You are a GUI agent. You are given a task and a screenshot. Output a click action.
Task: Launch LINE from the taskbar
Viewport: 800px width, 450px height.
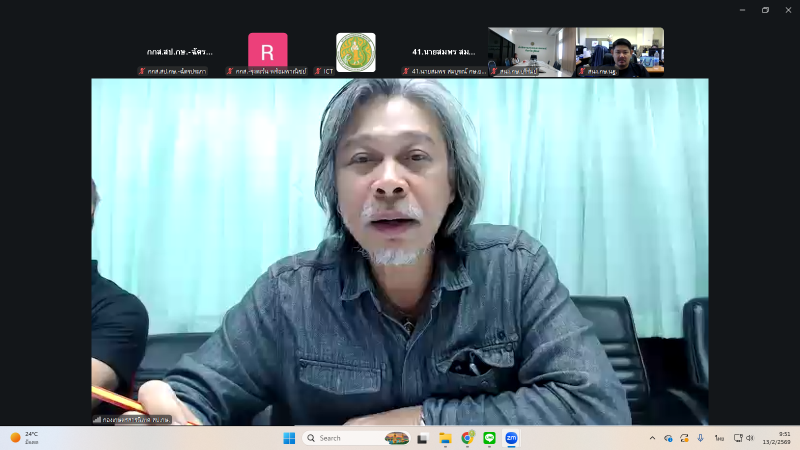(x=489, y=438)
